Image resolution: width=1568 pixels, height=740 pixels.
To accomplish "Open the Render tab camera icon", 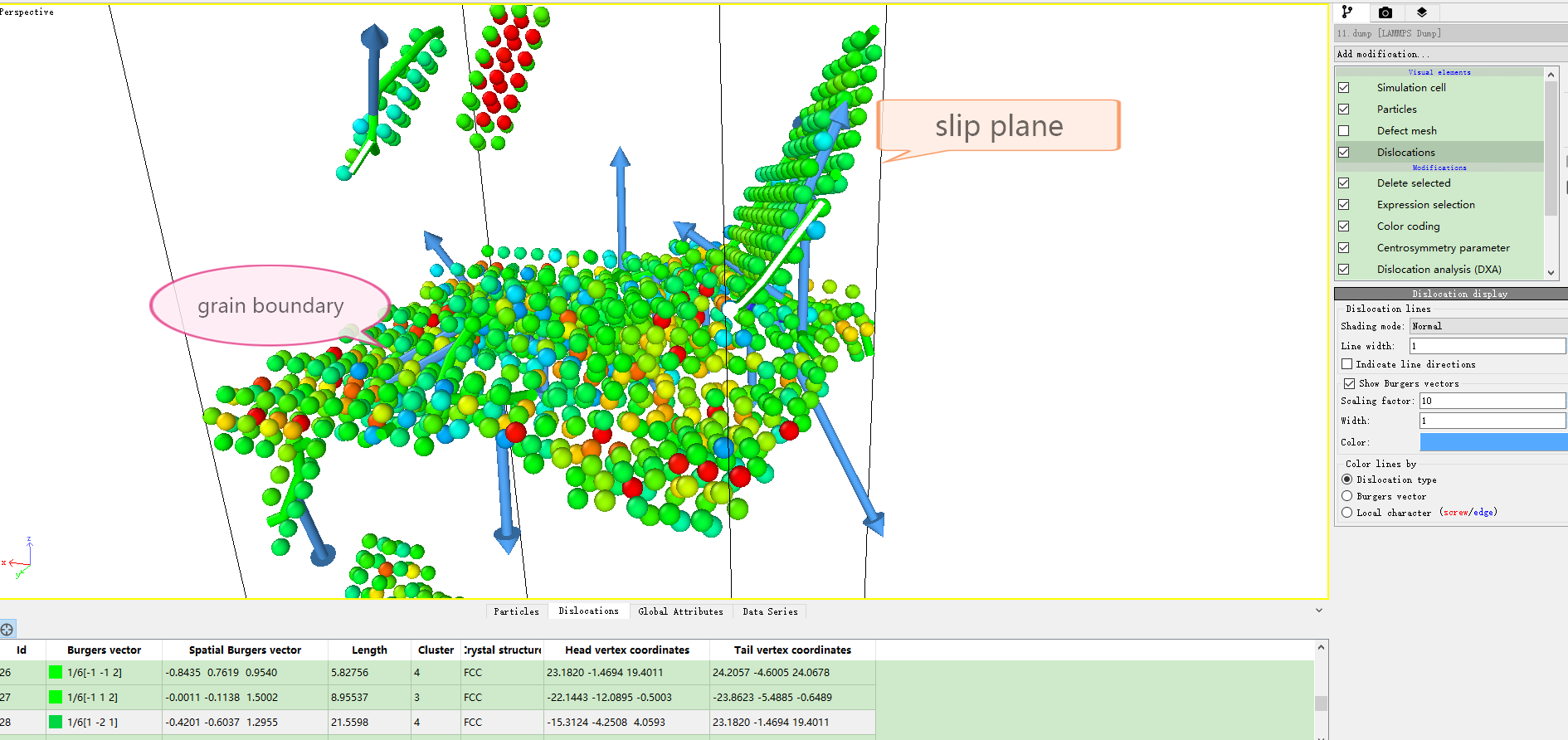I will [1385, 12].
